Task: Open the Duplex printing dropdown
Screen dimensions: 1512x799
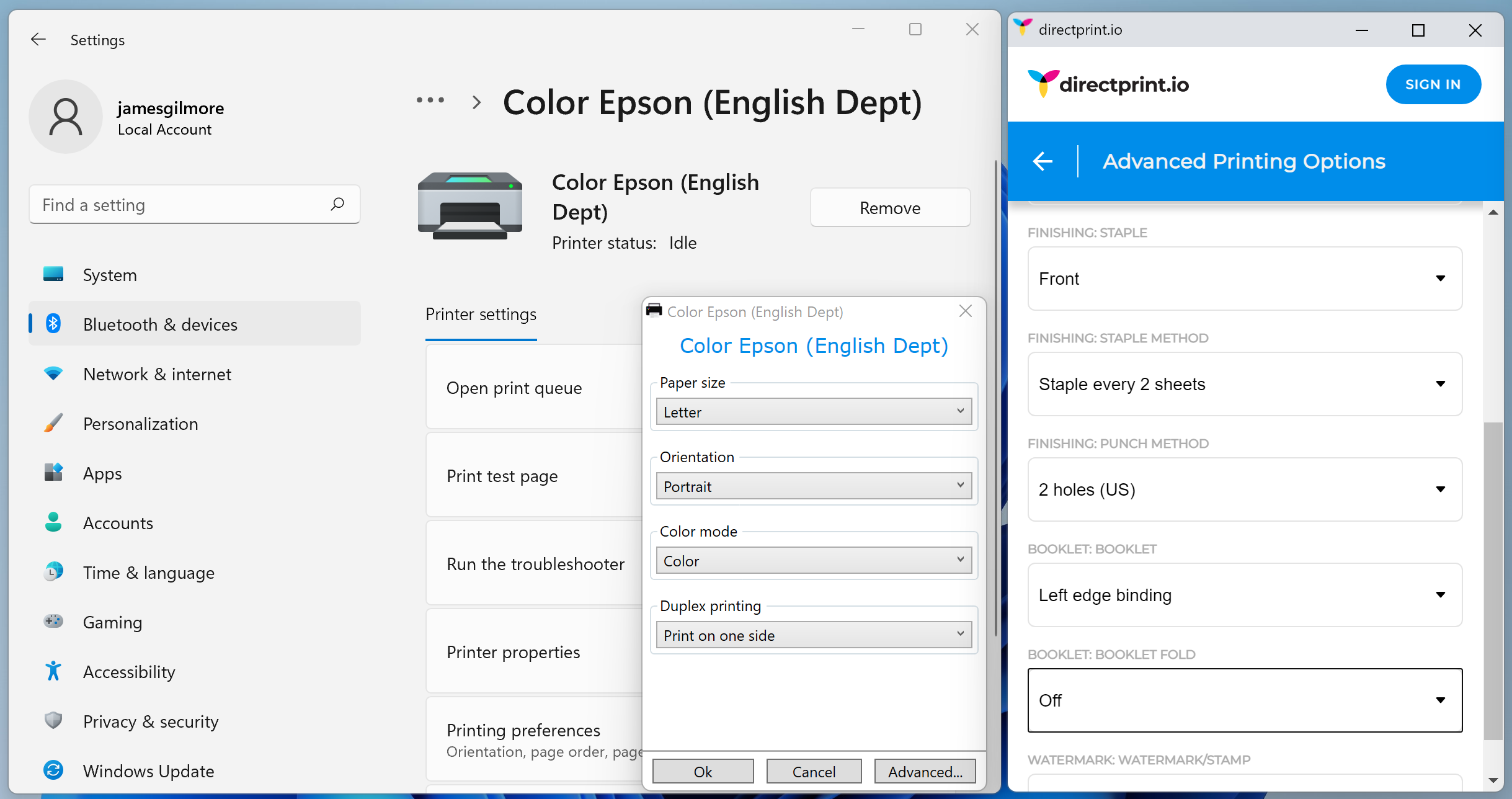Action: 814,635
